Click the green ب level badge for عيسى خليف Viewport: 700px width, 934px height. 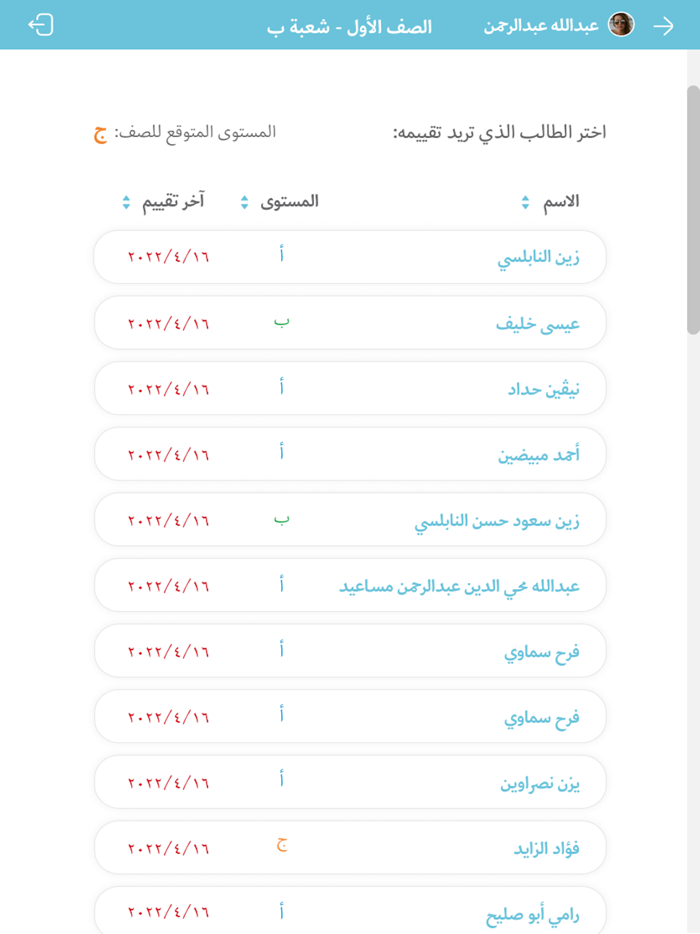click(282, 322)
